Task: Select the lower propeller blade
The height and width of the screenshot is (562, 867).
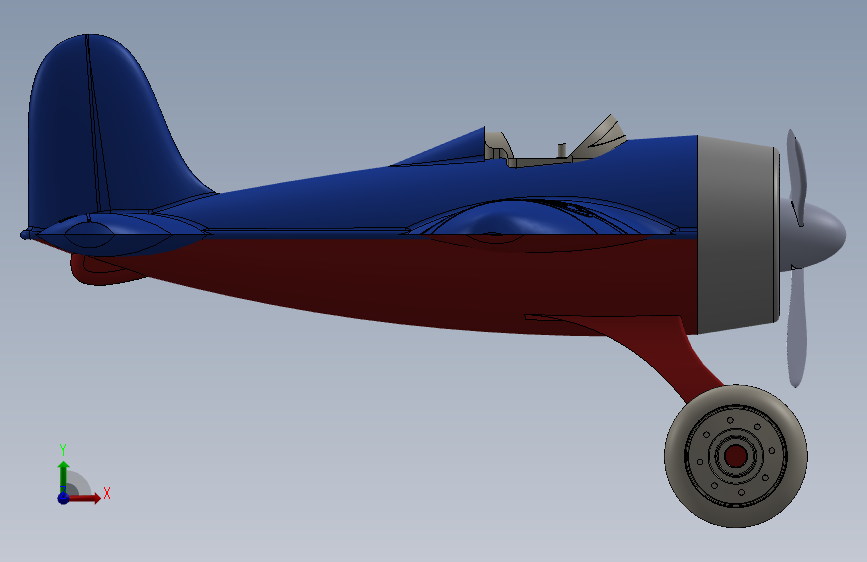Action: pos(797,326)
